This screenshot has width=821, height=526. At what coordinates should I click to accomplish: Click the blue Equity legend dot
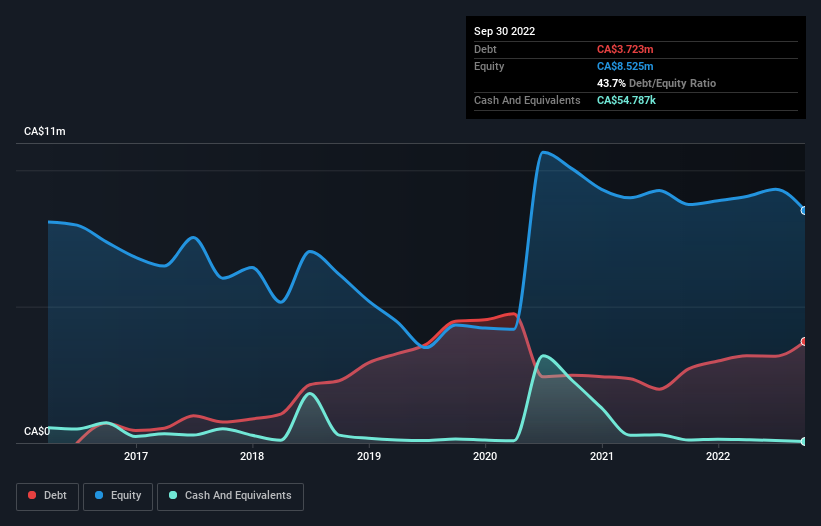[x=99, y=495]
